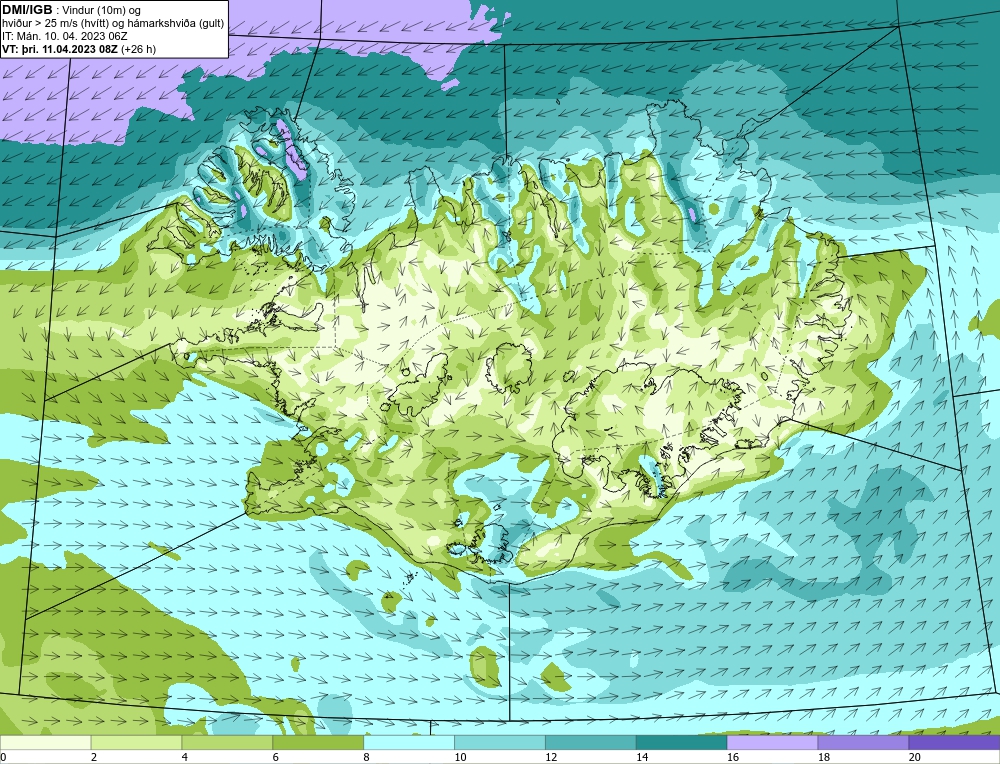Screen dimensions: 1000x764
Task: Click the 'hviður > 25 m/s' description line
Action: pyautogui.click(x=114, y=24)
